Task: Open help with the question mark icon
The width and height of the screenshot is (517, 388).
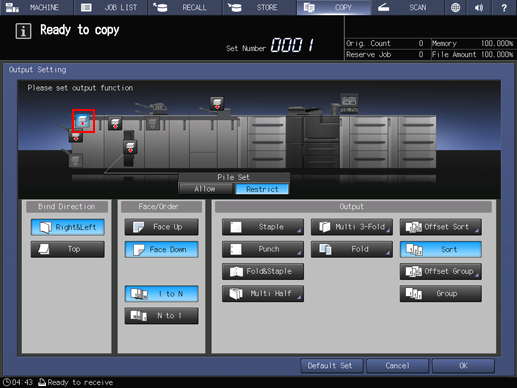Action: 504,7
